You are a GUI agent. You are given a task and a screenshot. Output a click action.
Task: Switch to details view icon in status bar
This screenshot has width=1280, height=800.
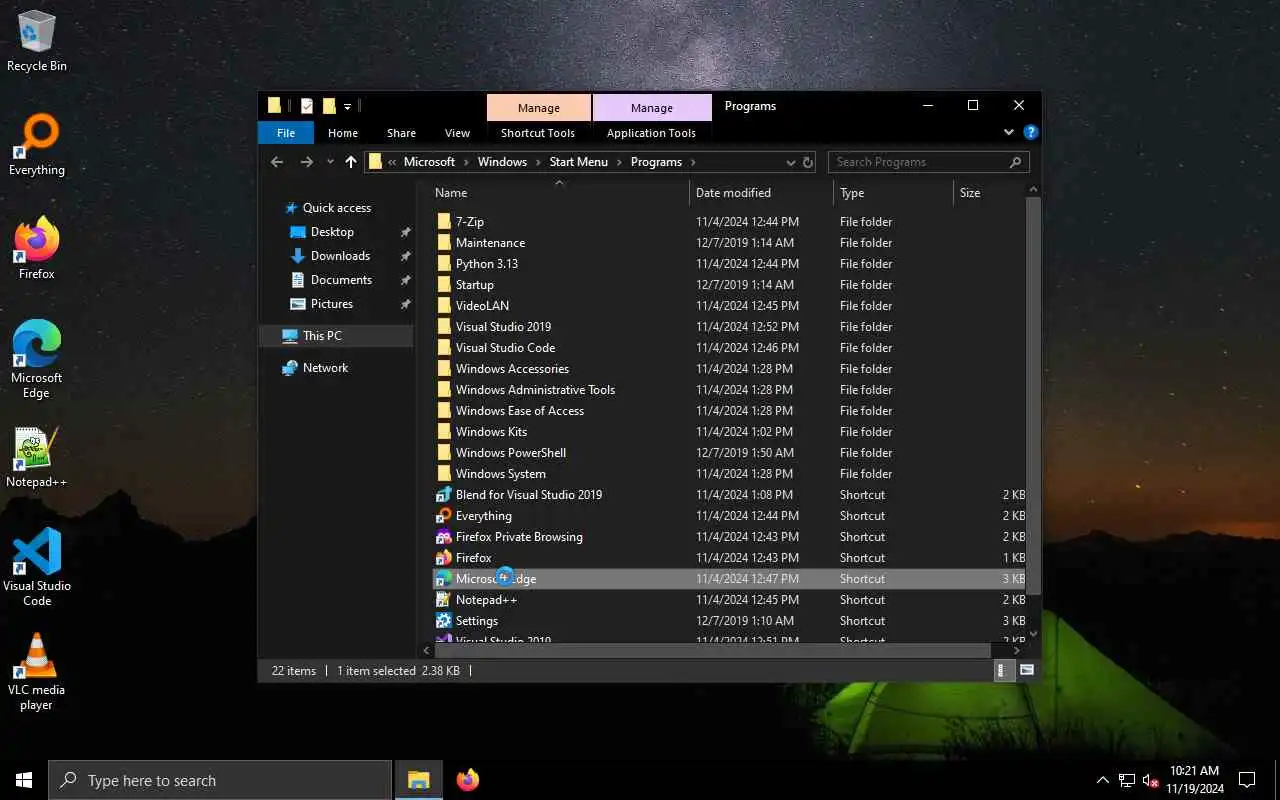(x=1003, y=671)
